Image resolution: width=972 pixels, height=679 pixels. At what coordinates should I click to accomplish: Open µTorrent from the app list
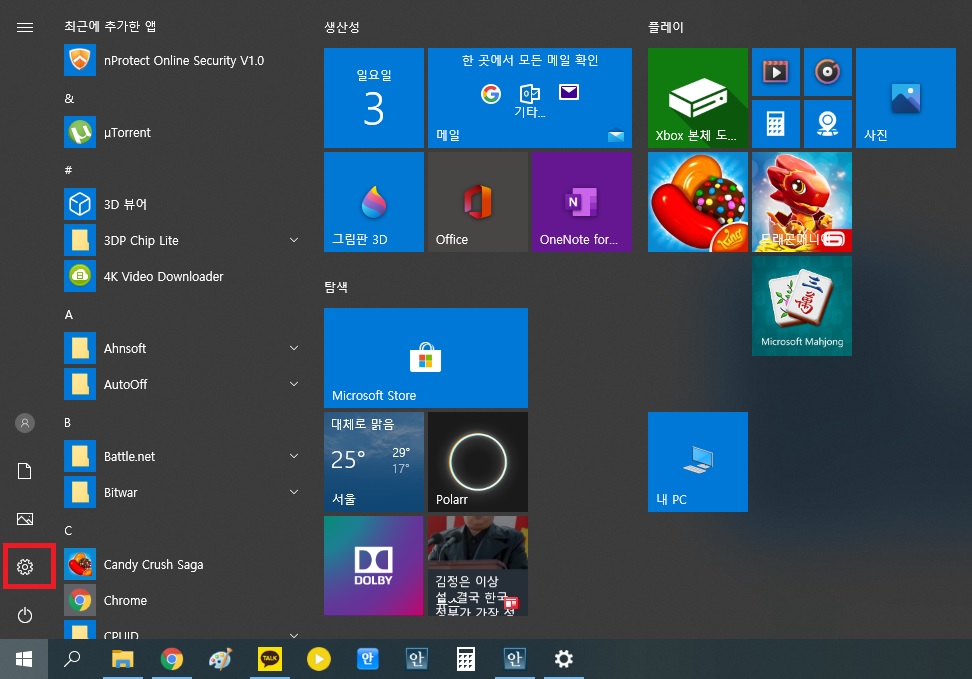tap(183, 132)
